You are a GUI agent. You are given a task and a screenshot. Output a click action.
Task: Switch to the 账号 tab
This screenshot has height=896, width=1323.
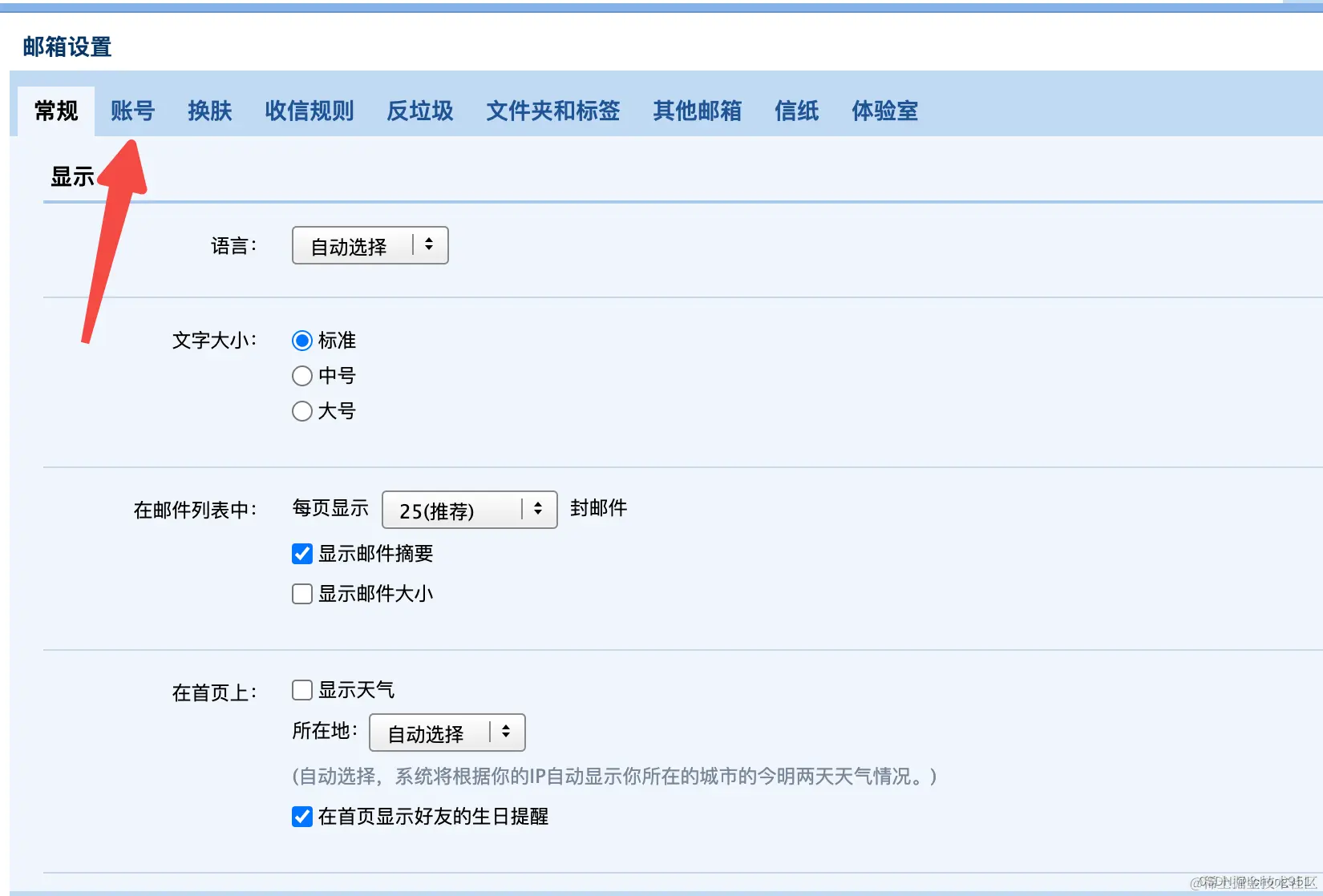tap(132, 111)
